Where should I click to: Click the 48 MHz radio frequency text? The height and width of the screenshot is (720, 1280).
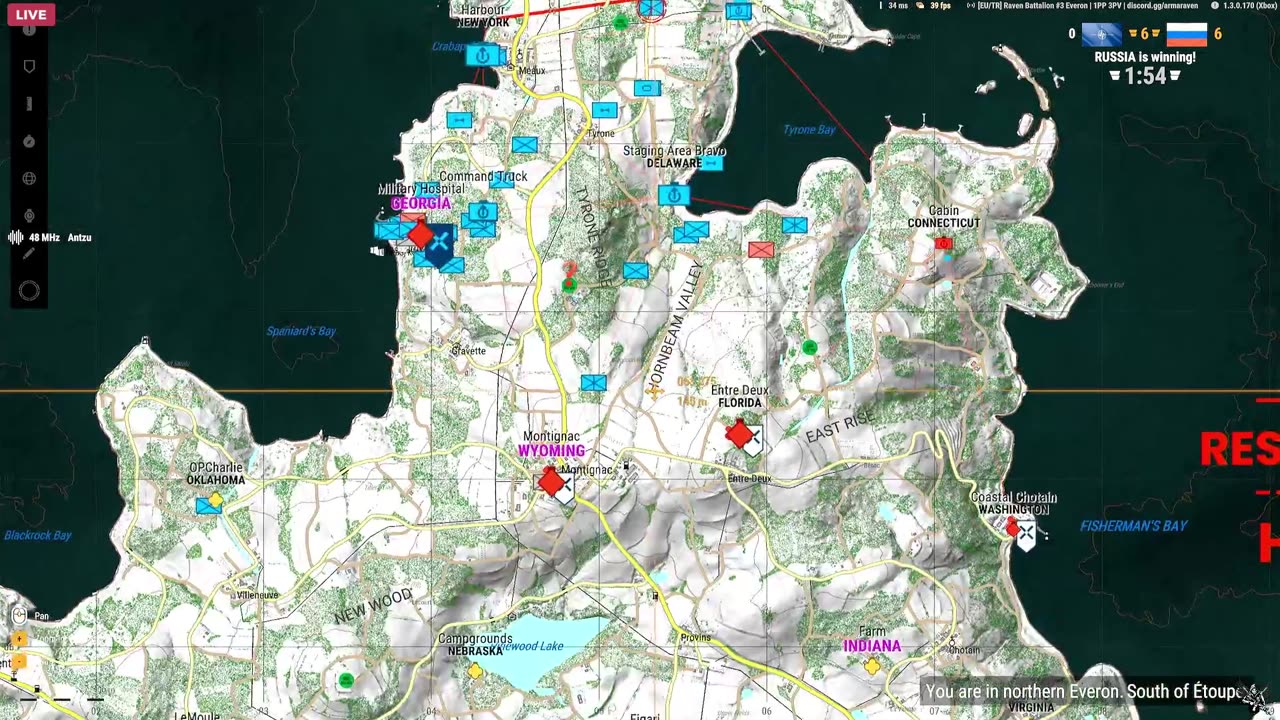point(44,238)
